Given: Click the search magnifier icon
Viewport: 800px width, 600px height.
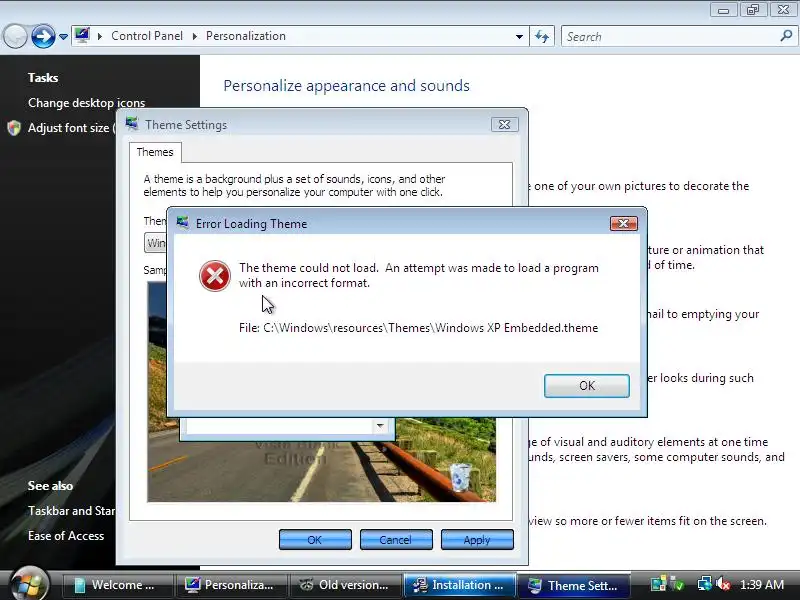Looking at the screenshot, I should pyautogui.click(x=786, y=36).
